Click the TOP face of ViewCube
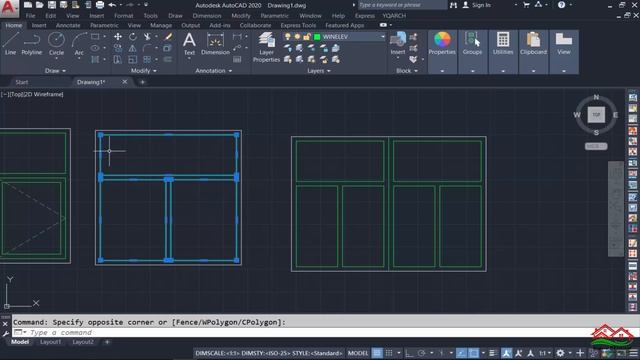Viewport: 640px width, 360px height. tap(596, 115)
